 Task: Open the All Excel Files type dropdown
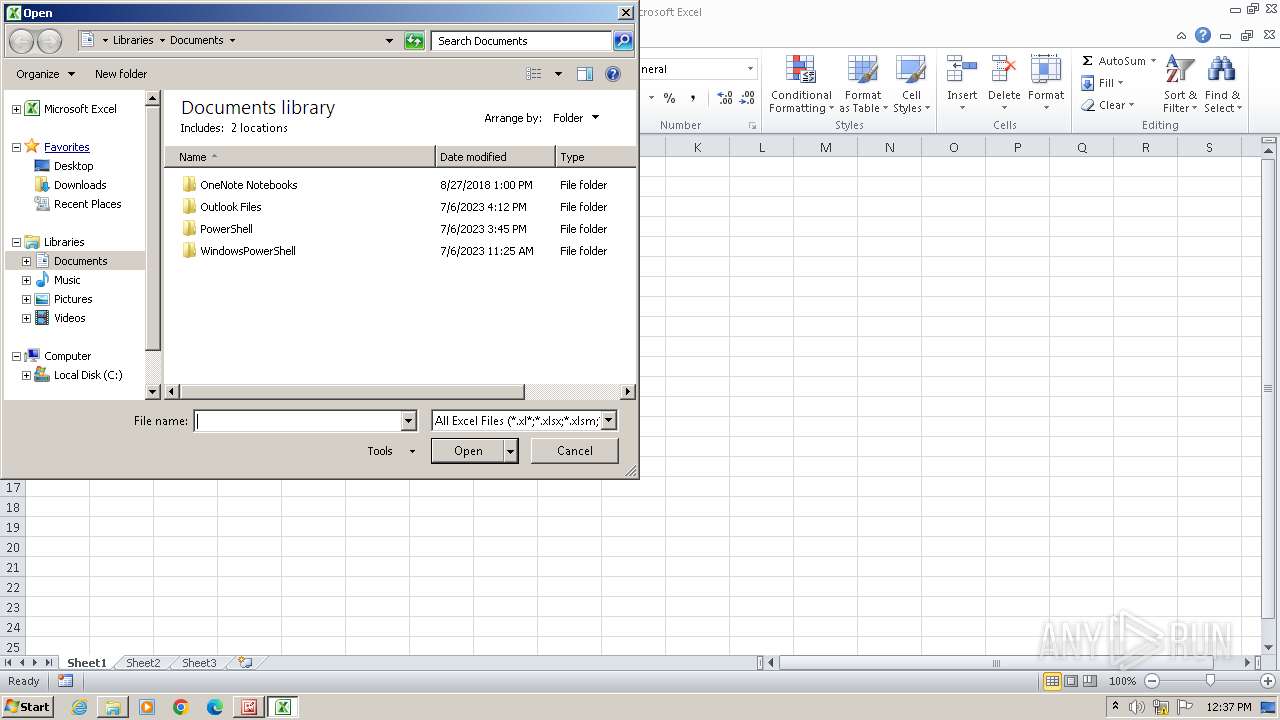coord(608,421)
